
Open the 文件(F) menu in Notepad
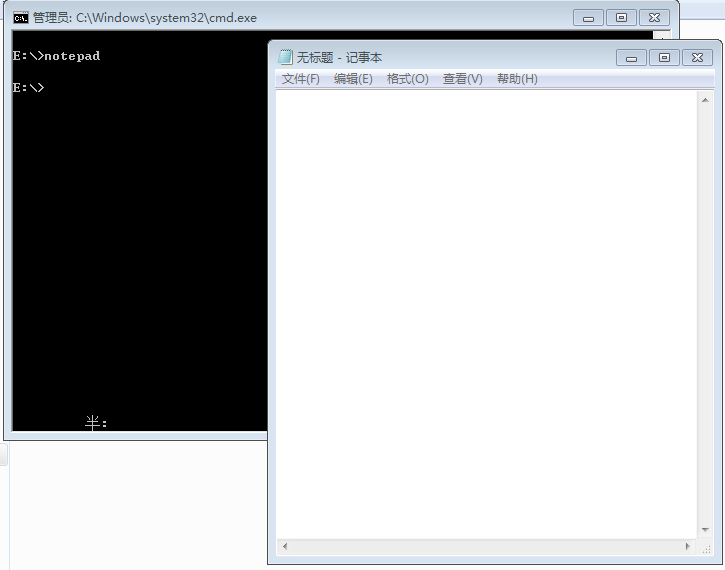(x=301, y=79)
